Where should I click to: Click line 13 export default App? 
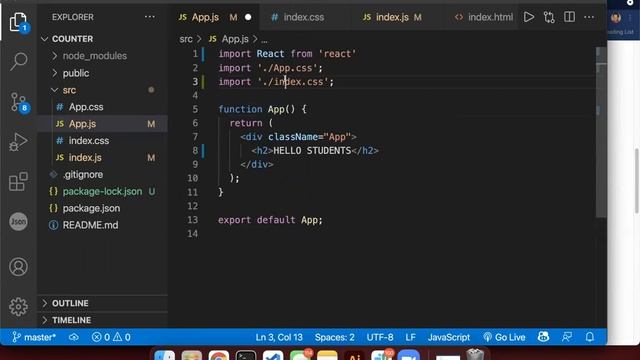pyautogui.click(x=270, y=220)
